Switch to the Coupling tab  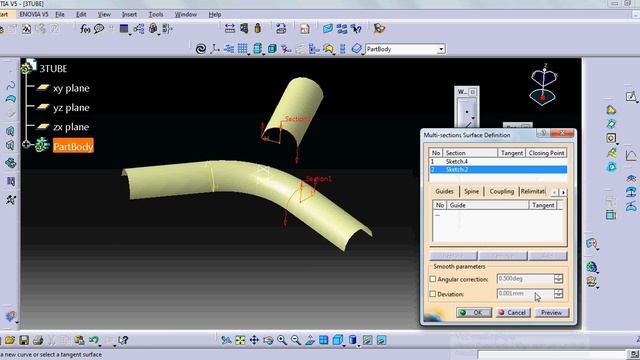coord(502,191)
